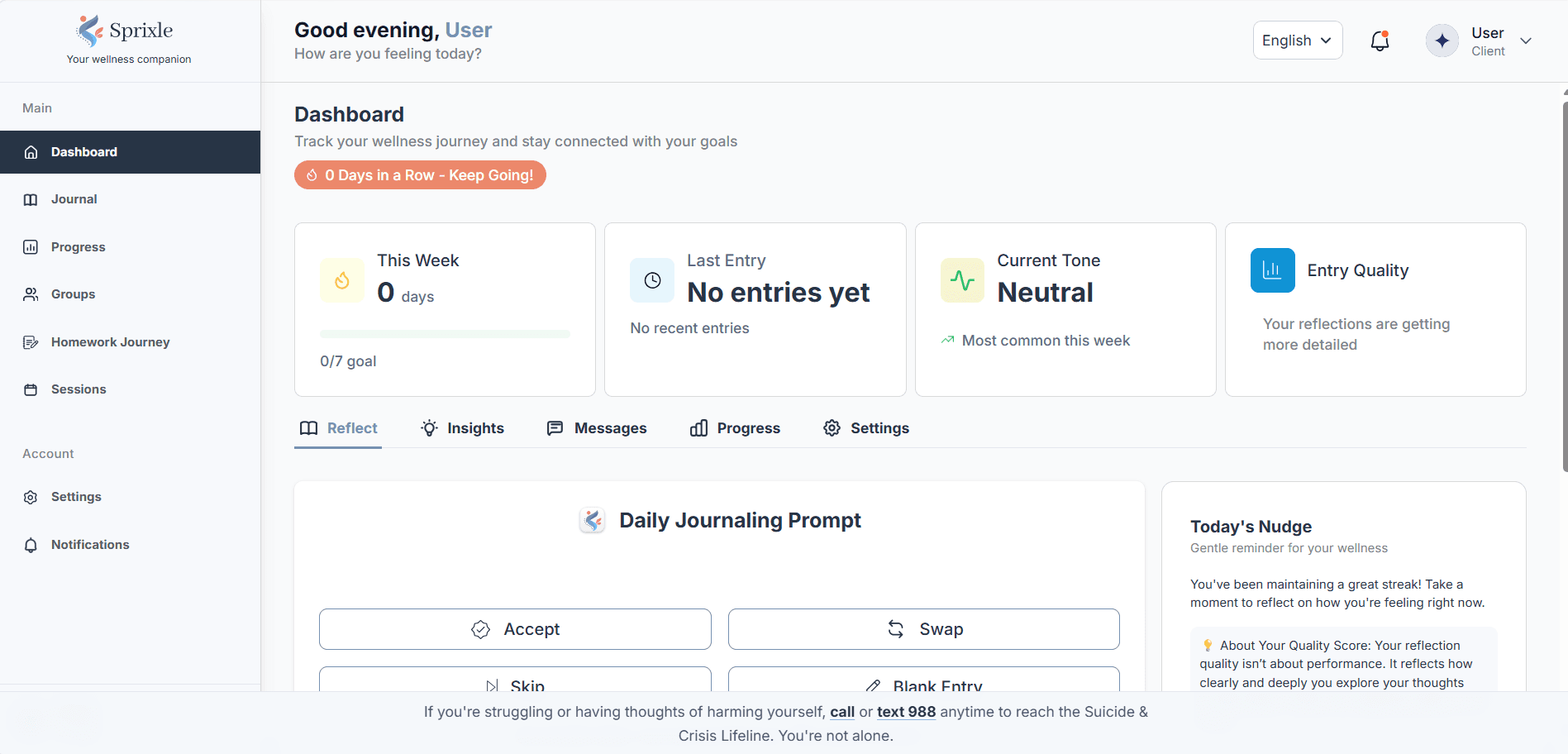Click the 0 Days in a Row badge
The height and width of the screenshot is (754, 1568).
click(420, 175)
